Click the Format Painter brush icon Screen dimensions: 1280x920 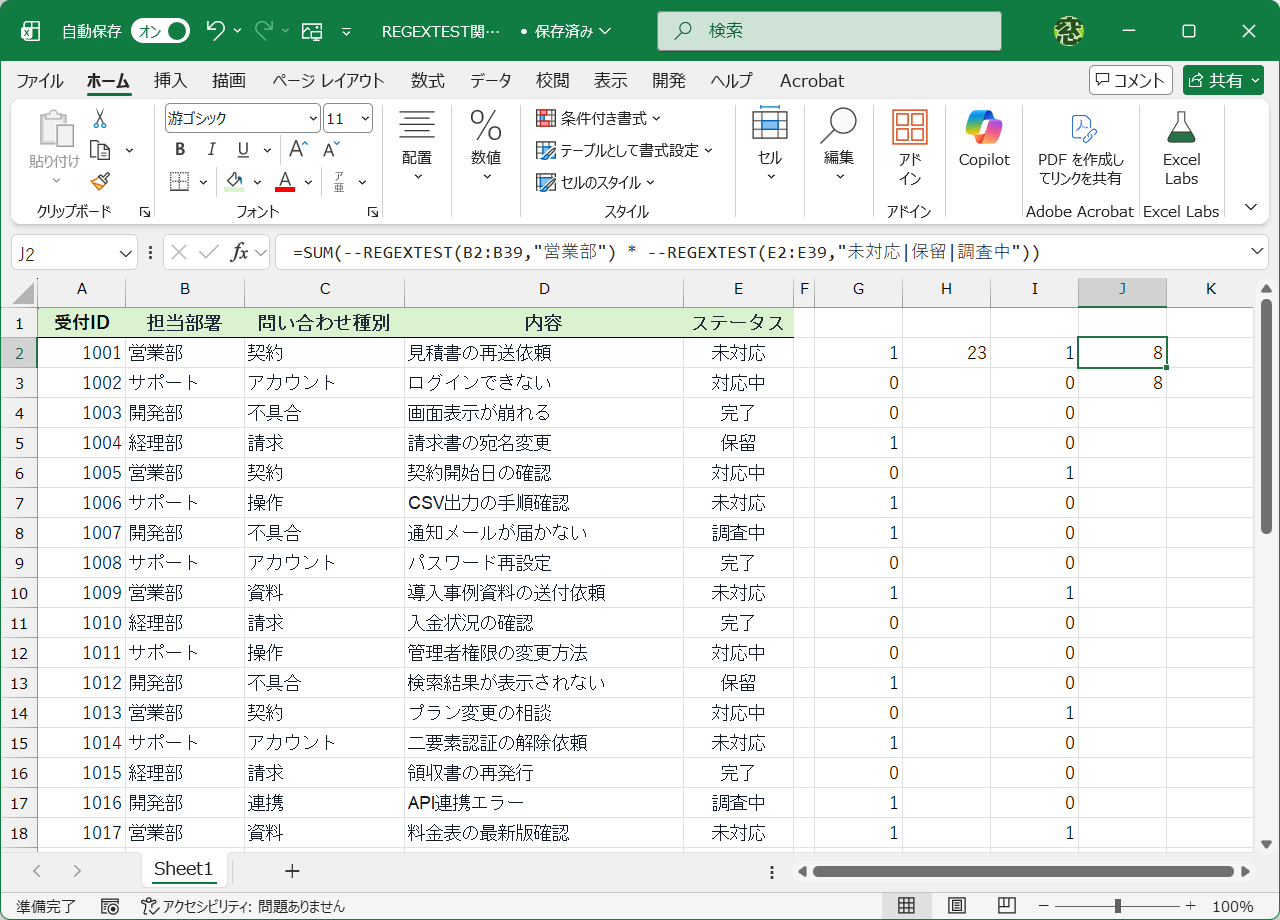100,181
